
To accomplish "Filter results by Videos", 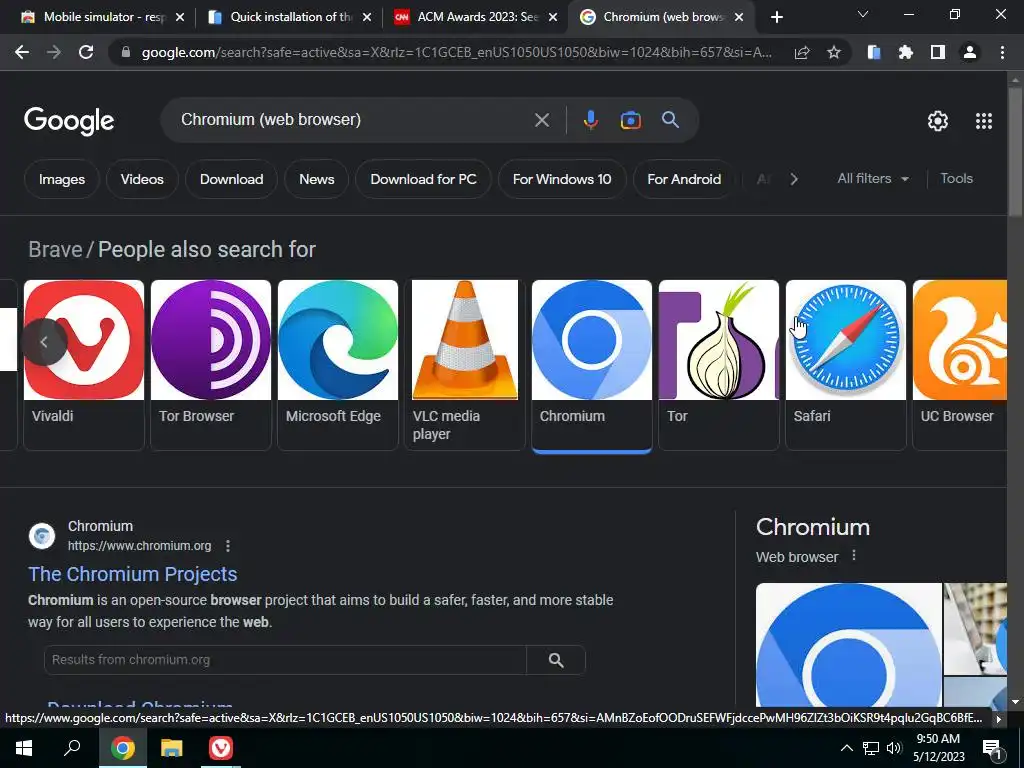I will [142, 179].
